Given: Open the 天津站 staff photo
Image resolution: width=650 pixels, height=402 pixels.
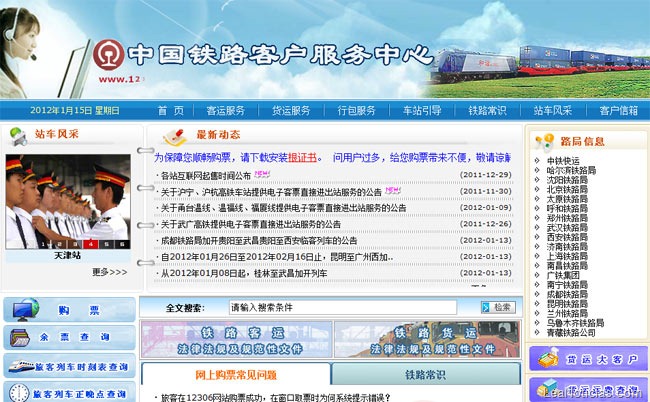Looking at the screenshot, I should [68, 202].
